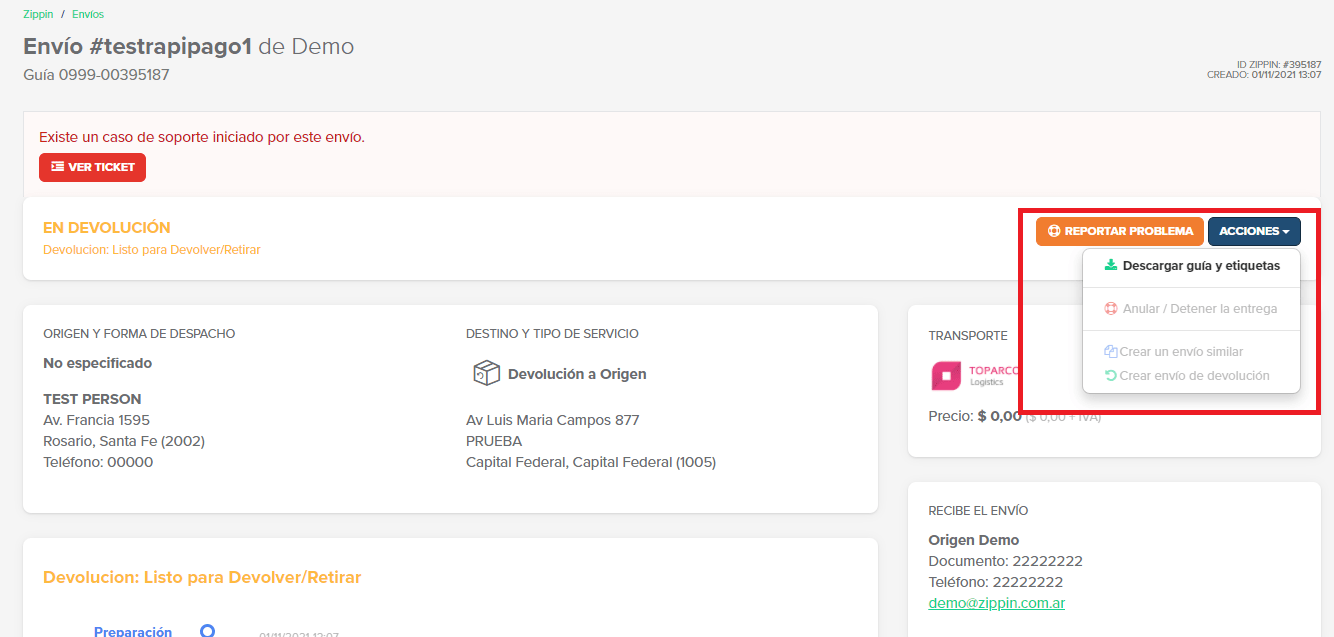Go to Envíos breadcrumb link

coord(88,14)
